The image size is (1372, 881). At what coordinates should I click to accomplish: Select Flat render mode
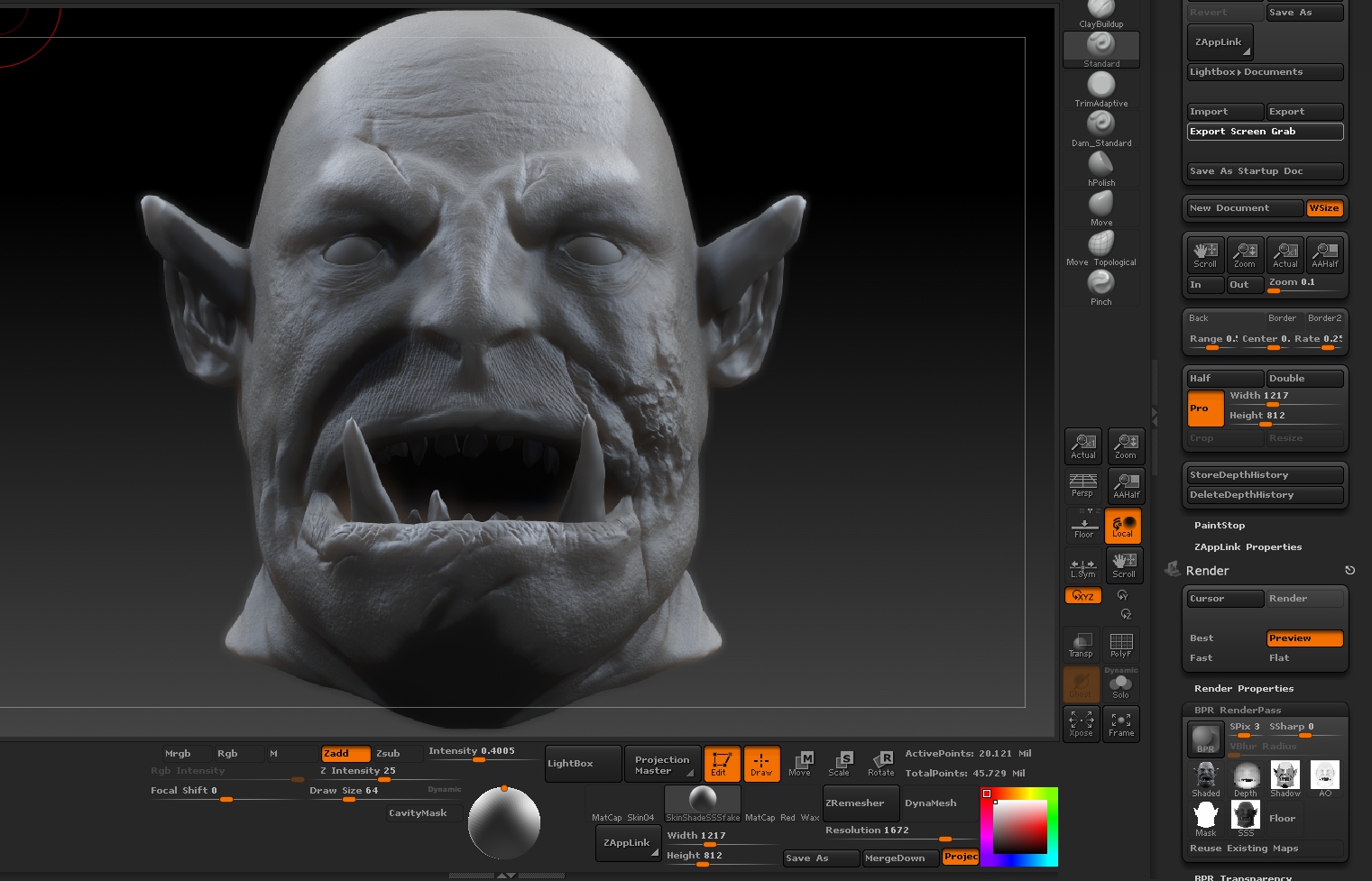(1305, 658)
